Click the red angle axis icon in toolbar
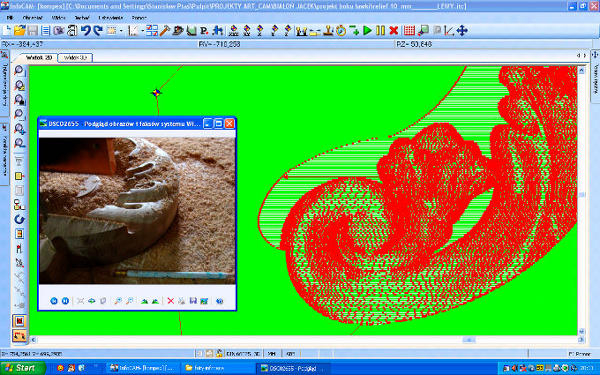 tap(449, 31)
